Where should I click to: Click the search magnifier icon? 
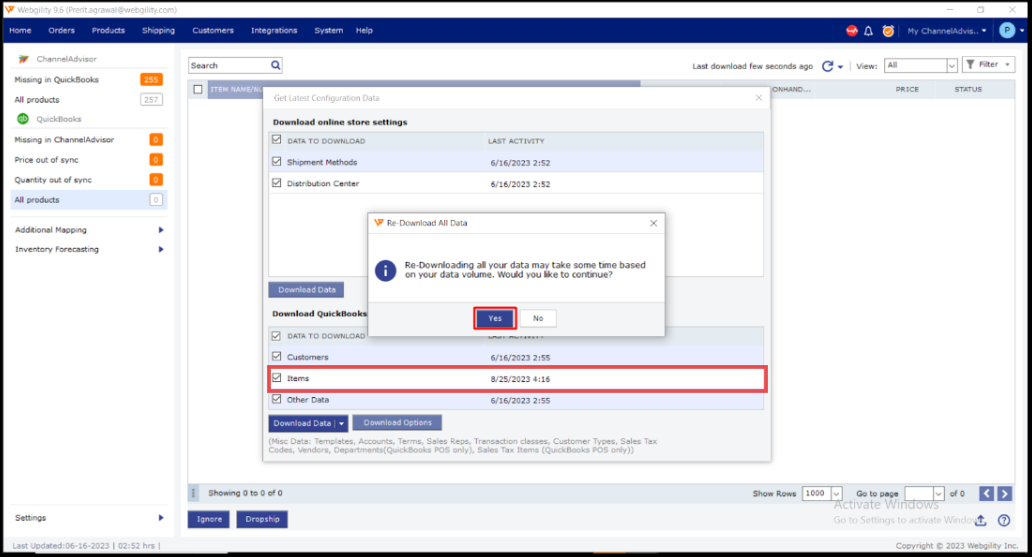click(x=276, y=65)
